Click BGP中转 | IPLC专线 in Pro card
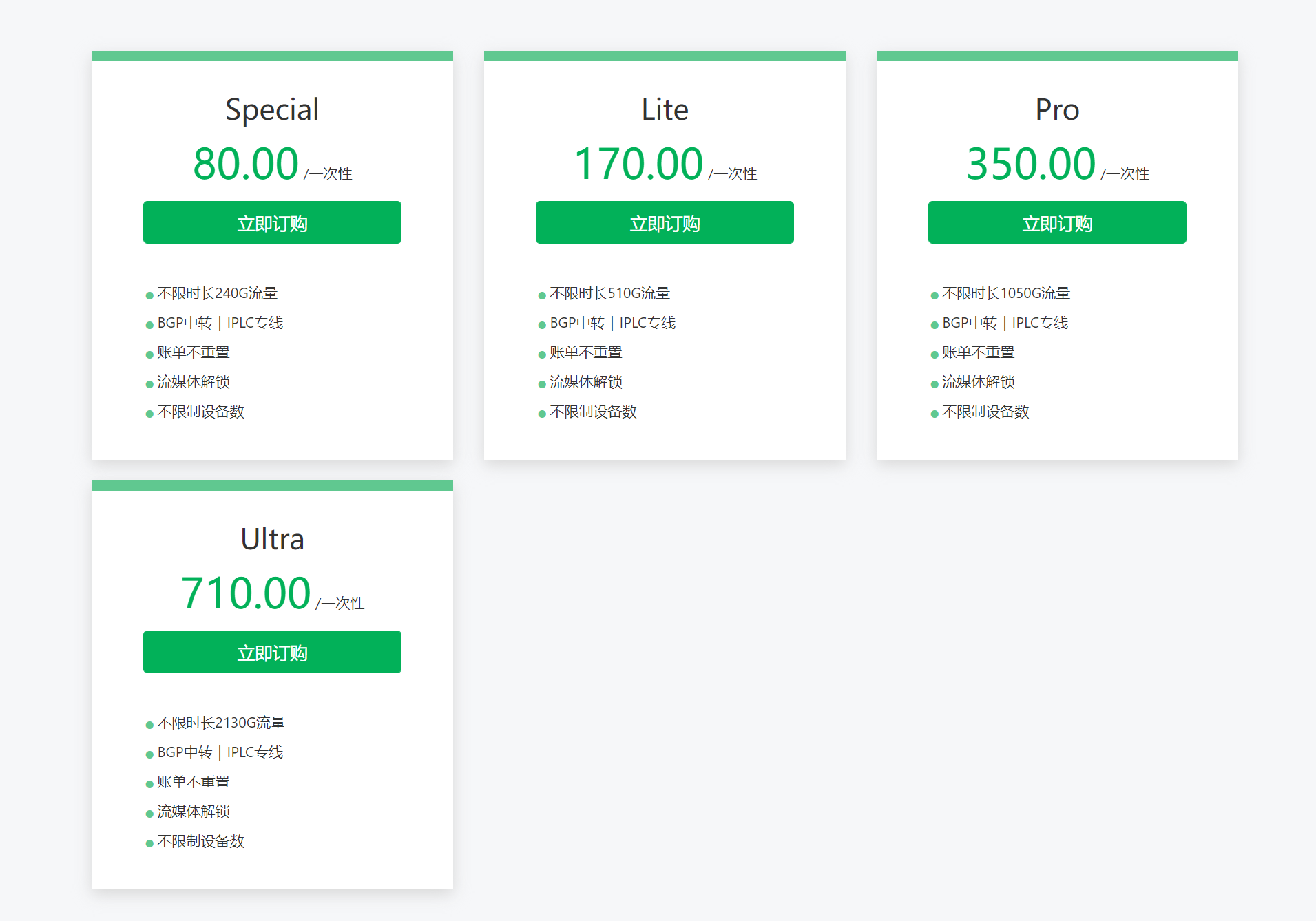This screenshot has height=921, width=1316. click(1005, 323)
